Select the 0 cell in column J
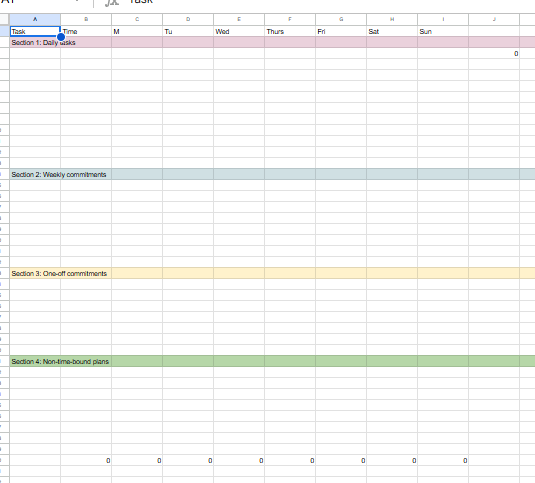 coord(494,54)
